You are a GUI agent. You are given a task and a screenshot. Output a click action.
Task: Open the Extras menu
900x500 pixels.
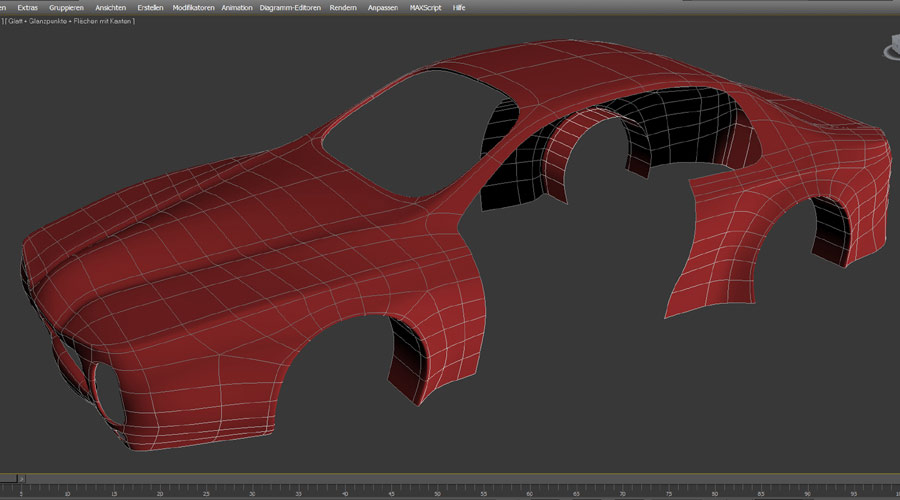[27, 7]
